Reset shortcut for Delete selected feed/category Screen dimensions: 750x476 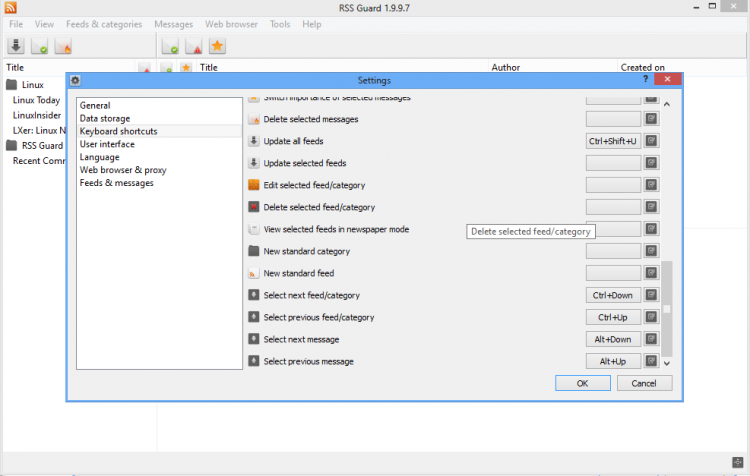pyautogui.click(x=651, y=207)
